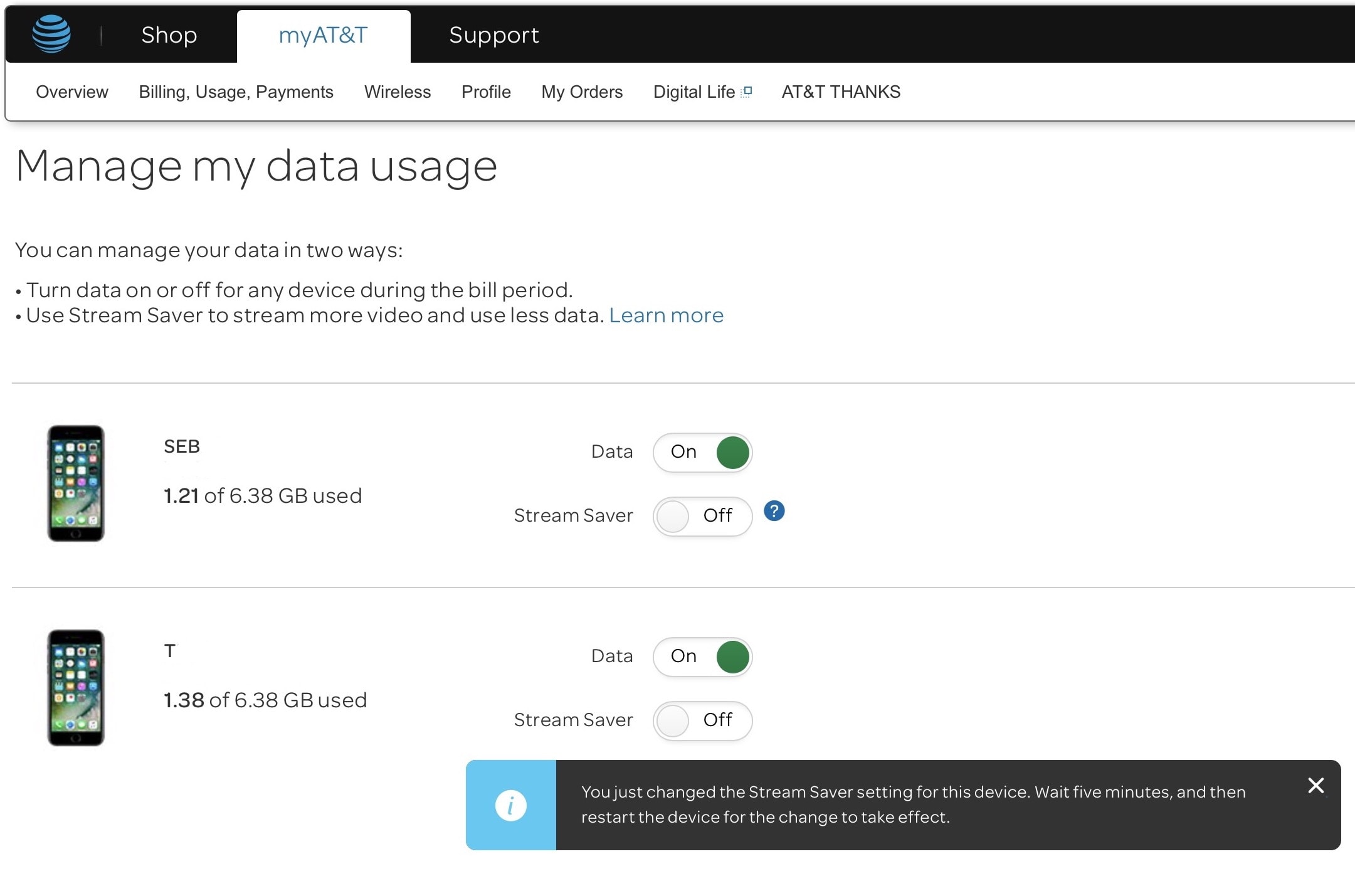The width and height of the screenshot is (1355, 896).
Task: Open My Orders menu
Action: tap(582, 92)
